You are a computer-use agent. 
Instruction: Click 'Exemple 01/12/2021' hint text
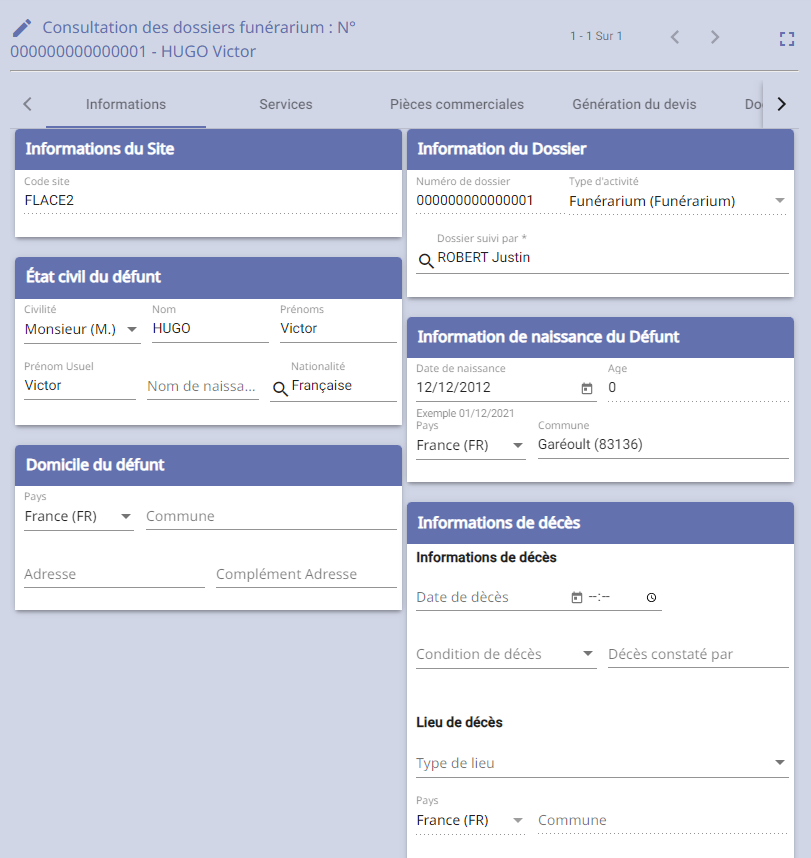[465, 413]
